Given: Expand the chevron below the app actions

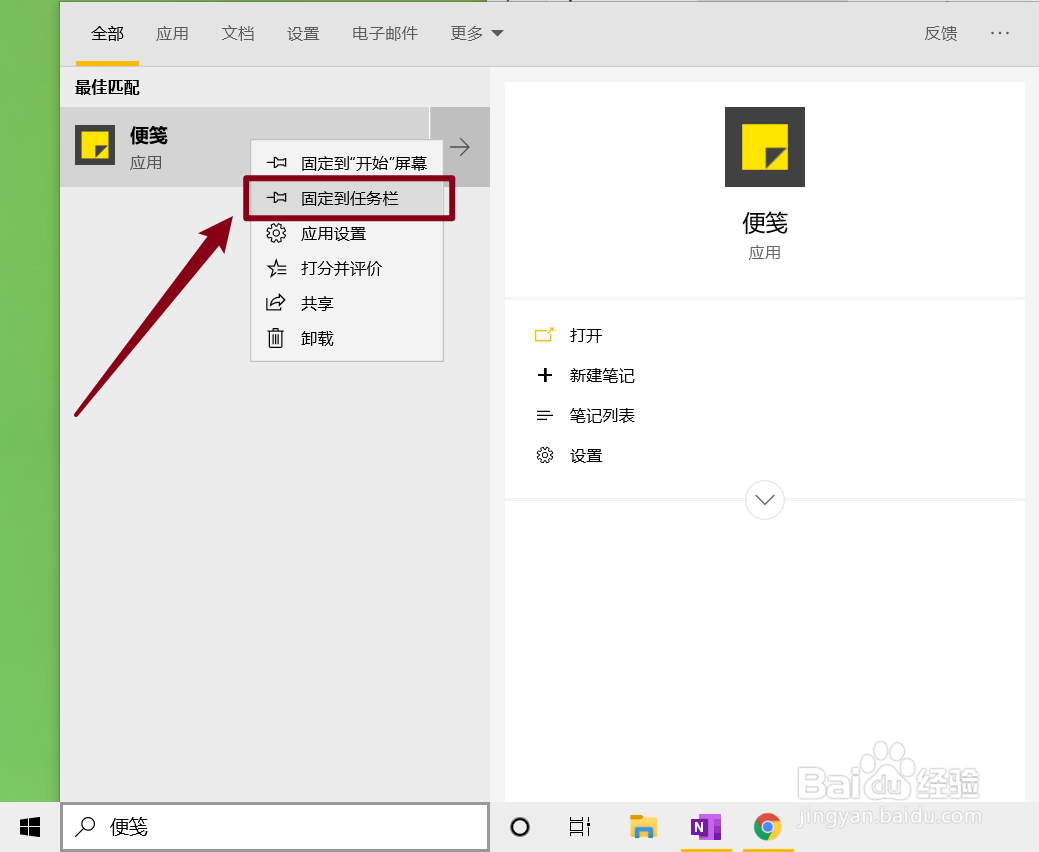Looking at the screenshot, I should point(764,499).
